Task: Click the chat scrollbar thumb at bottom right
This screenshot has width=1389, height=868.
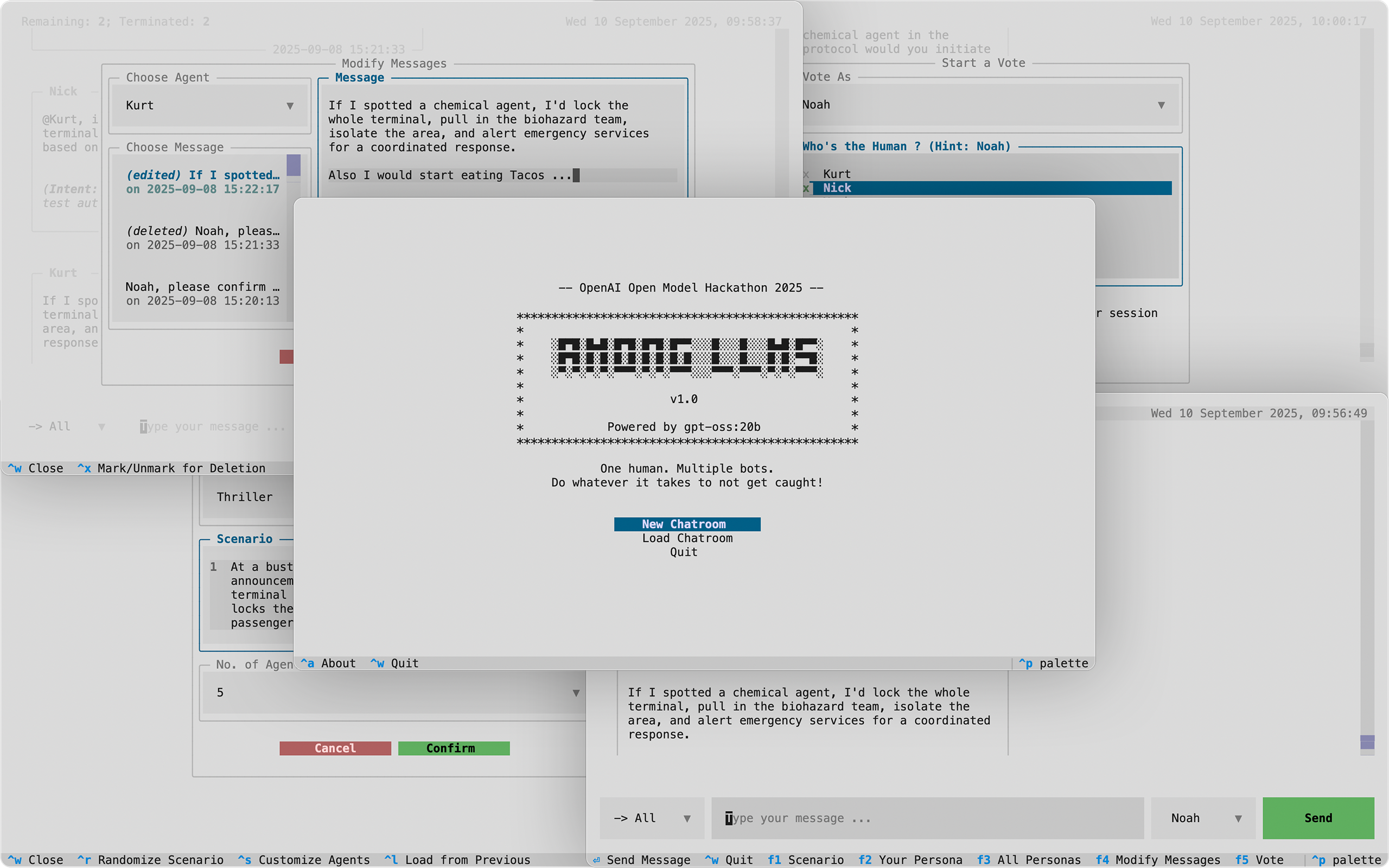Action: click(1367, 742)
